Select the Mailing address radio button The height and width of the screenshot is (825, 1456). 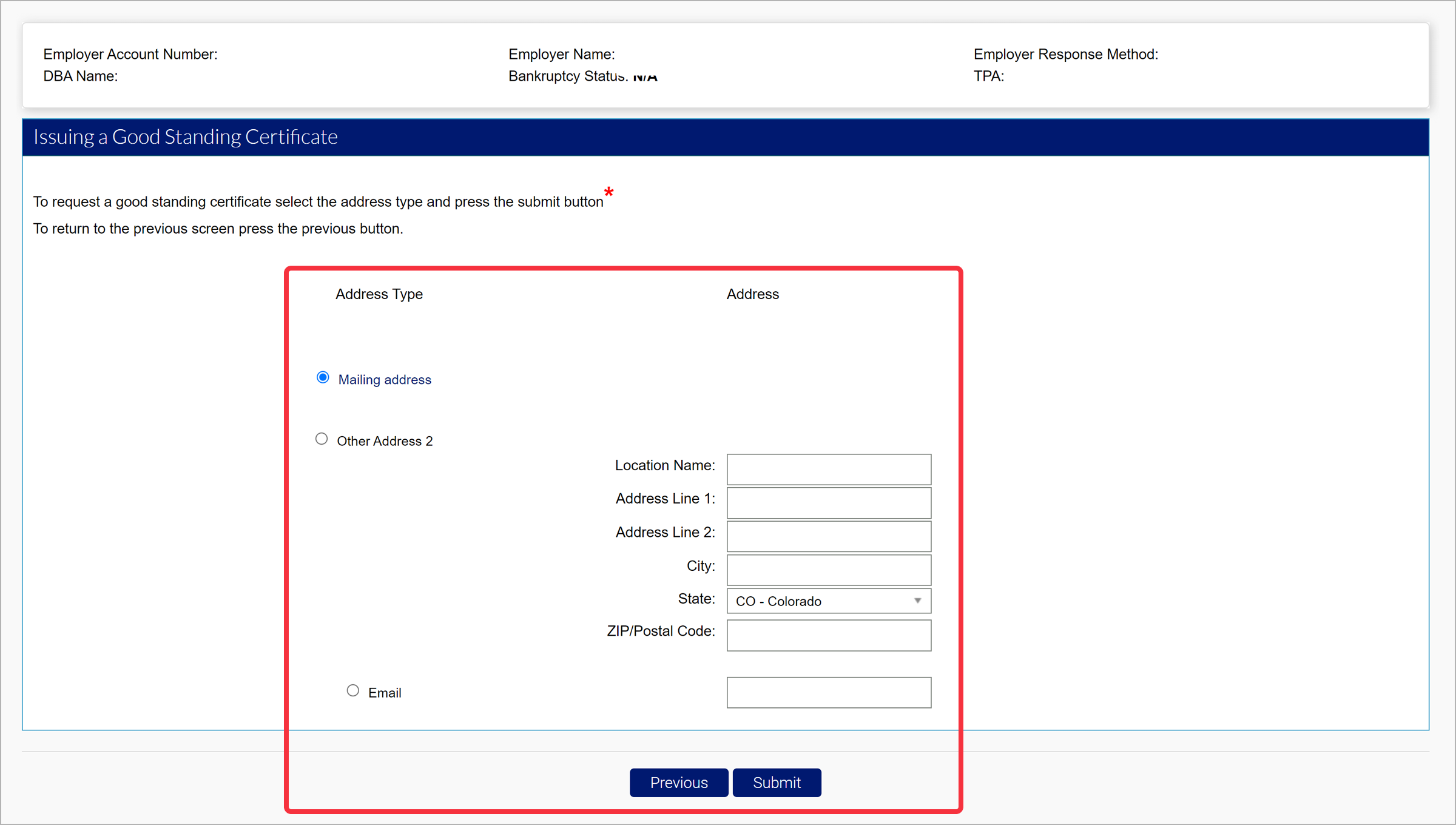pyautogui.click(x=323, y=378)
